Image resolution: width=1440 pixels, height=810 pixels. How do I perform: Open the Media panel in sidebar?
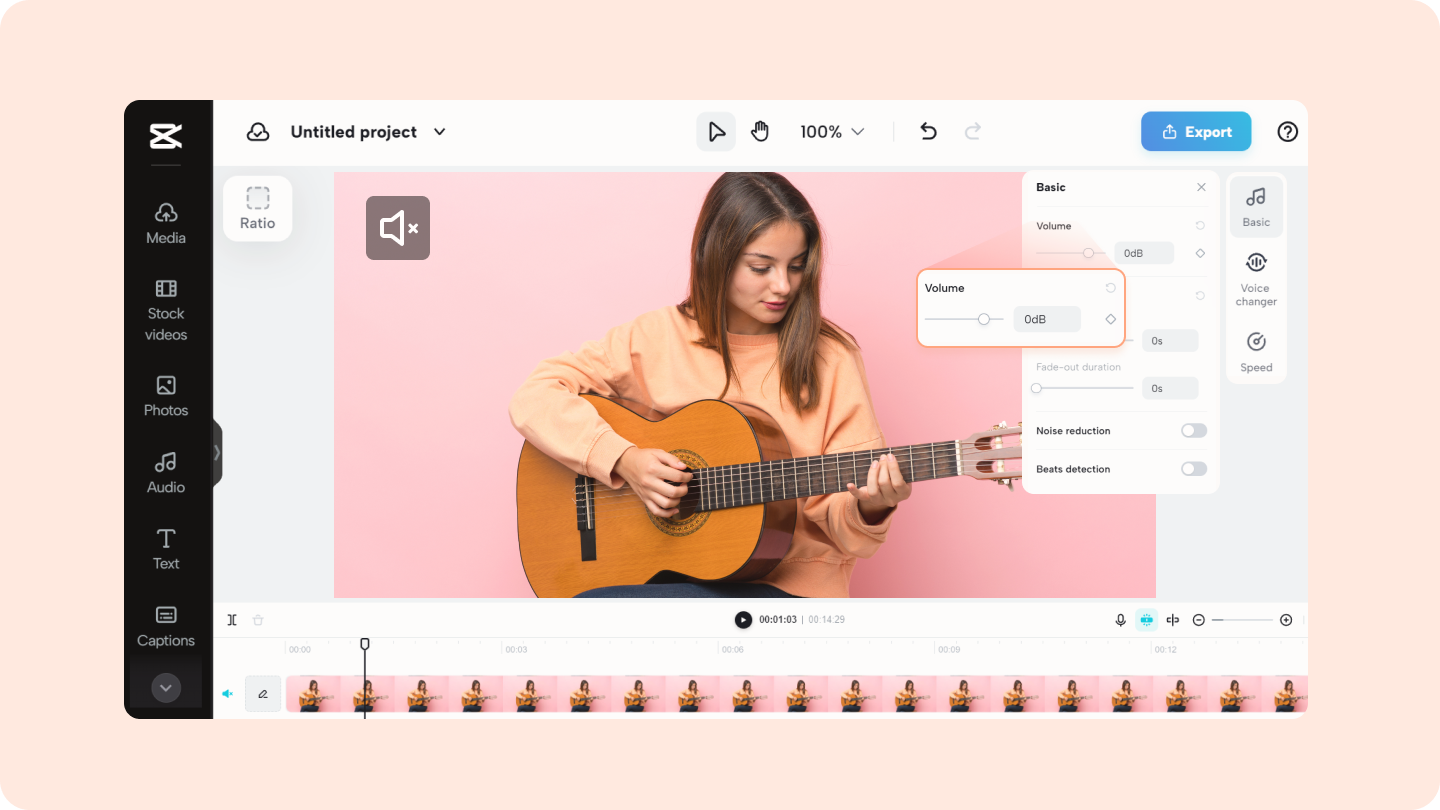pos(165,223)
